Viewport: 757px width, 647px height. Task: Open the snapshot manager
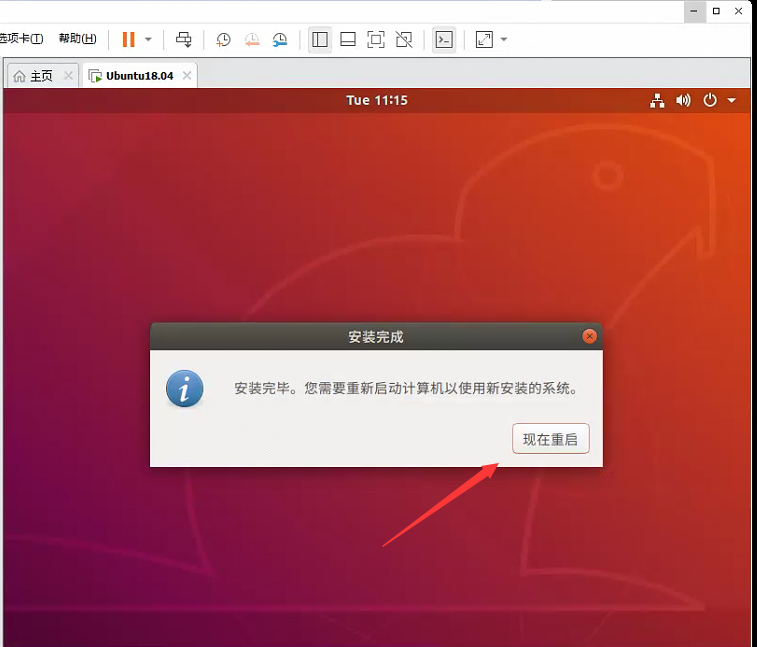point(280,40)
